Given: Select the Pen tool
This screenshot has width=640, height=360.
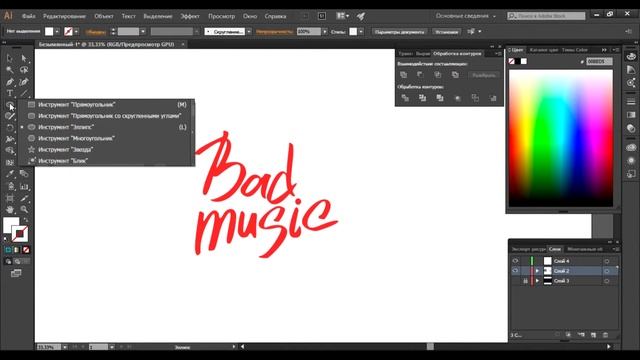Looking at the screenshot, I should tap(9, 82).
